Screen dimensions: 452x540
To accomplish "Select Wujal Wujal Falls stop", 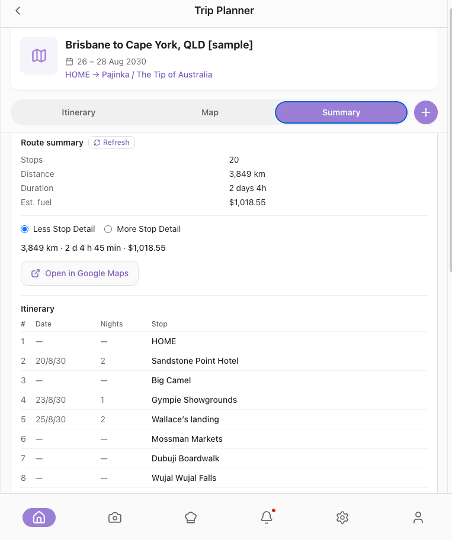I will click(x=224, y=478).
